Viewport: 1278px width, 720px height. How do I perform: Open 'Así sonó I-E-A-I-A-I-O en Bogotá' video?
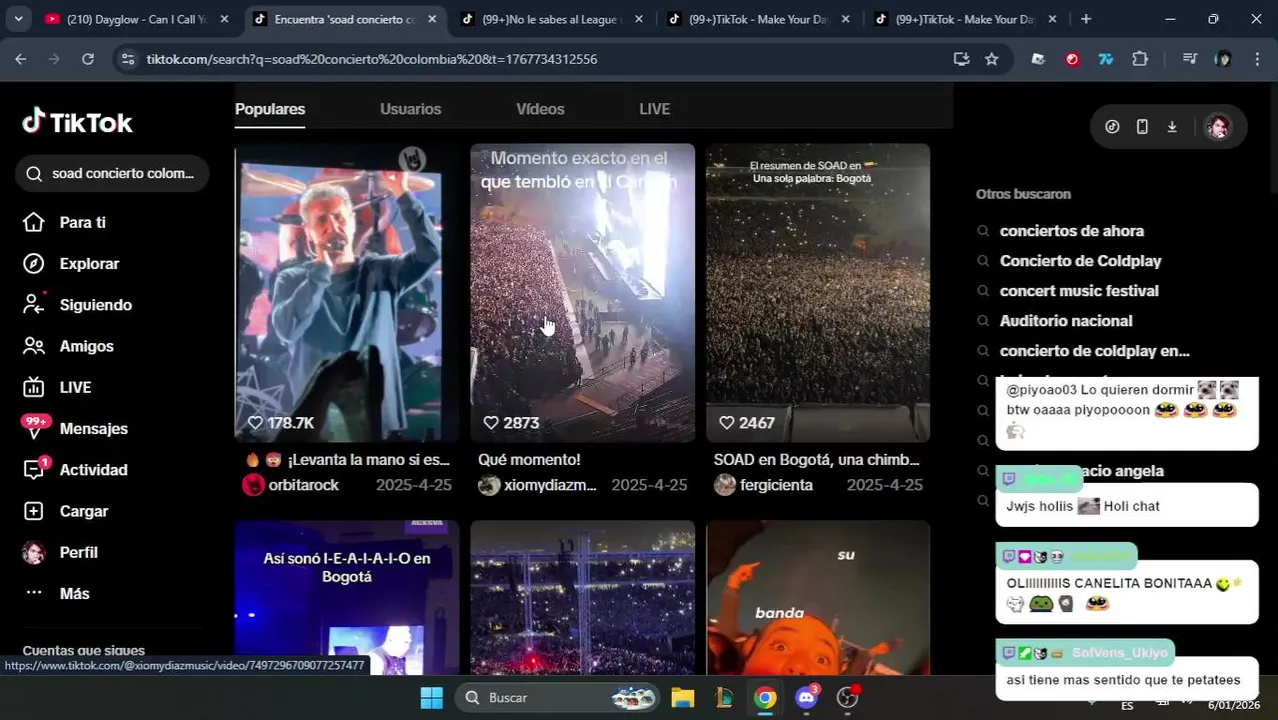tap(347, 597)
